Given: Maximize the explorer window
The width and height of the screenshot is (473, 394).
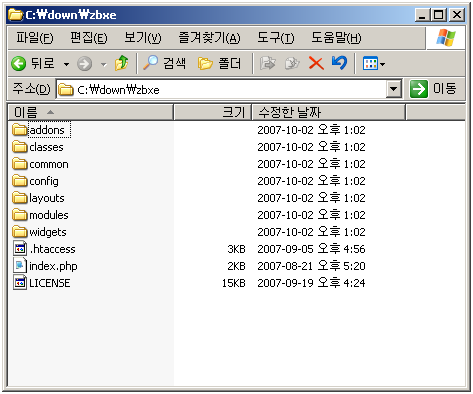Looking at the screenshot, I should pos(439,15).
